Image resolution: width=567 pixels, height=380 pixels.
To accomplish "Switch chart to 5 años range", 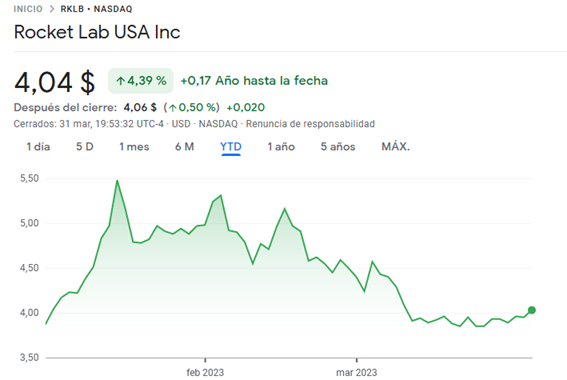I will coord(338,147).
